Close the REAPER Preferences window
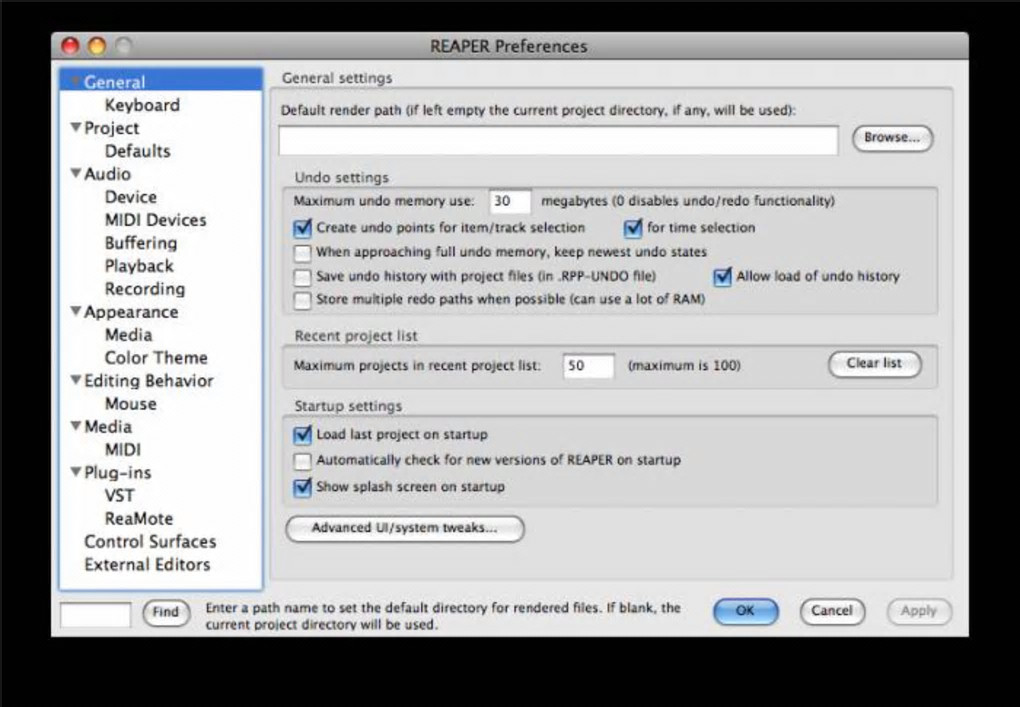1020x707 pixels. tap(70, 46)
